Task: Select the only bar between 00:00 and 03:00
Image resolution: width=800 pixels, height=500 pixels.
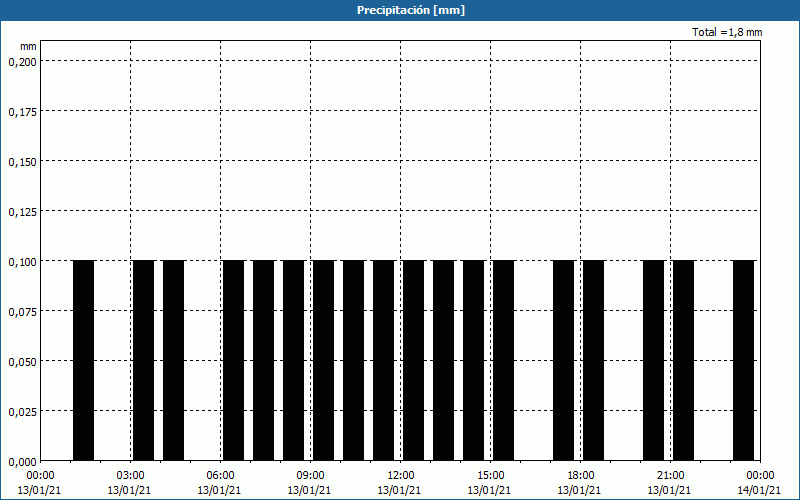Action: pos(84,361)
